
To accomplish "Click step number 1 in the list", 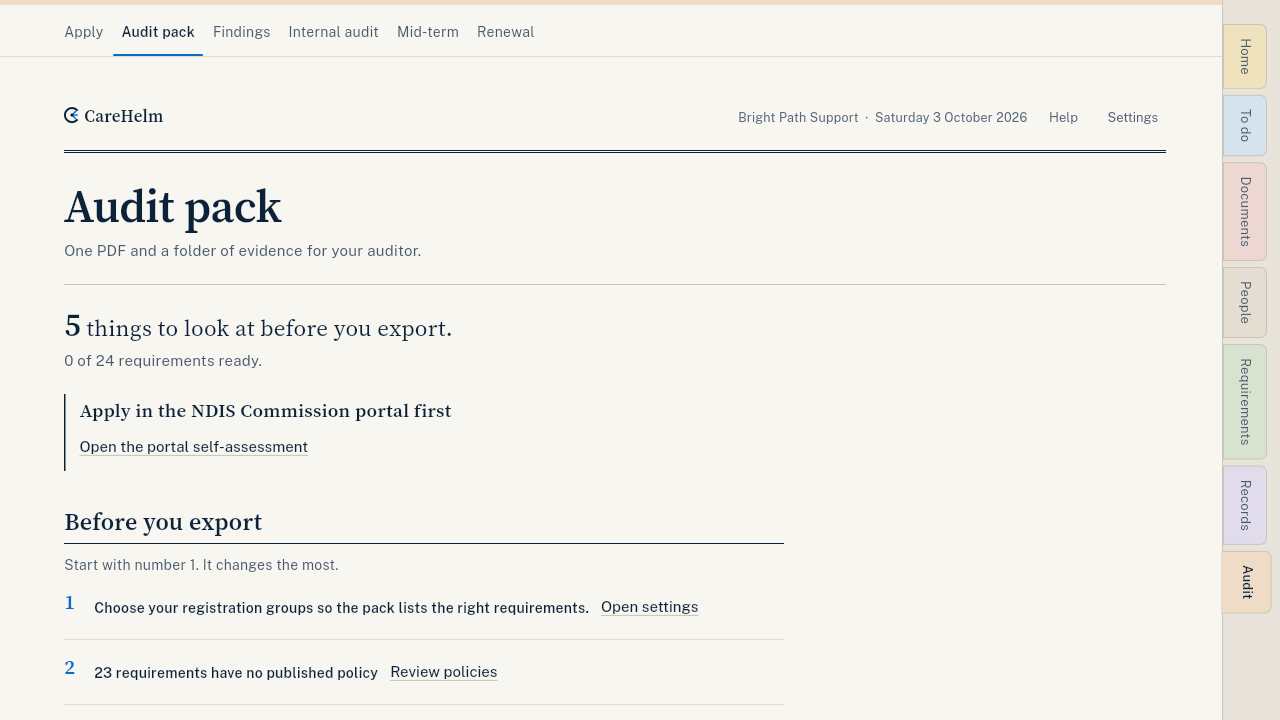I will 70,603.
